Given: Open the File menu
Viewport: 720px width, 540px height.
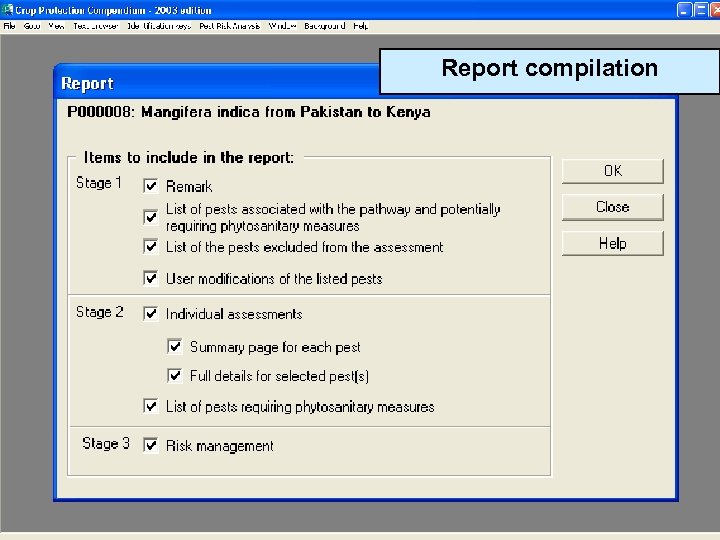Looking at the screenshot, I should coord(9,26).
